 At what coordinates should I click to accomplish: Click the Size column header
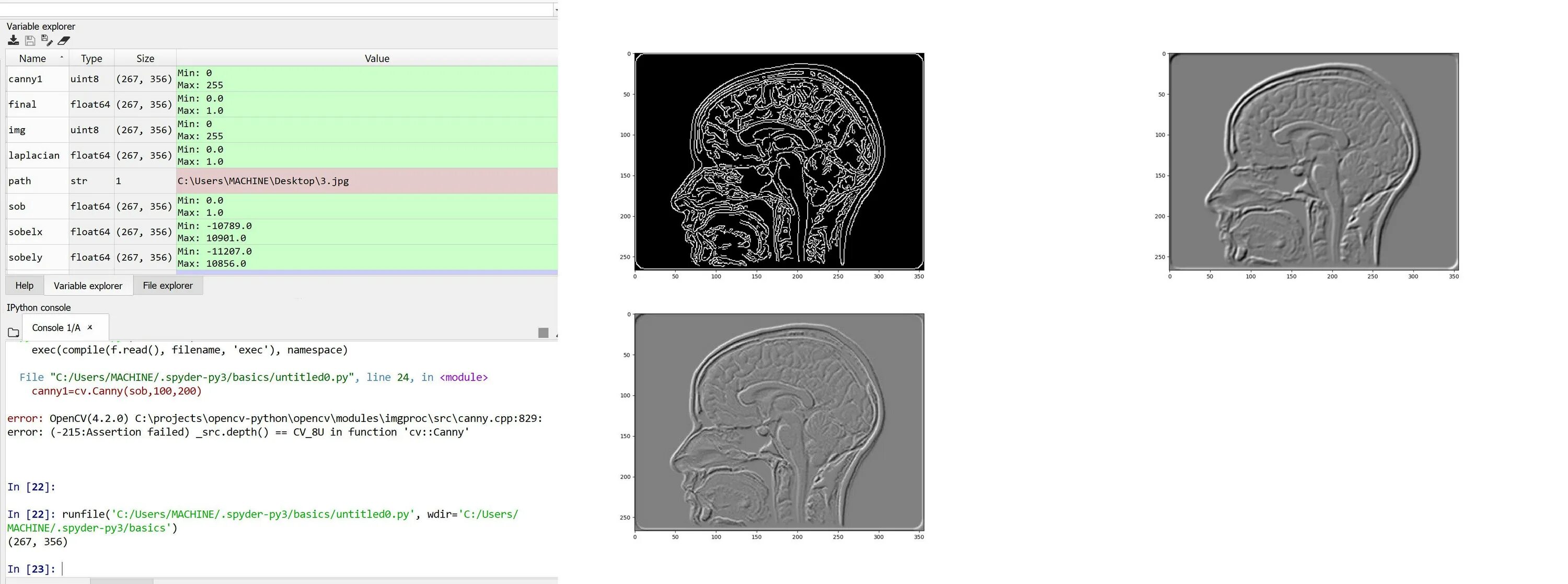point(145,59)
